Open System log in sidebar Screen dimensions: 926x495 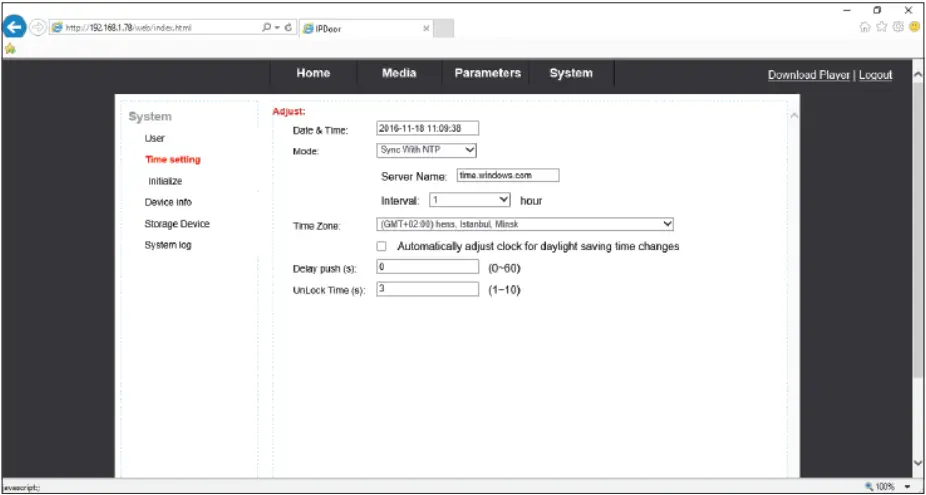168,245
